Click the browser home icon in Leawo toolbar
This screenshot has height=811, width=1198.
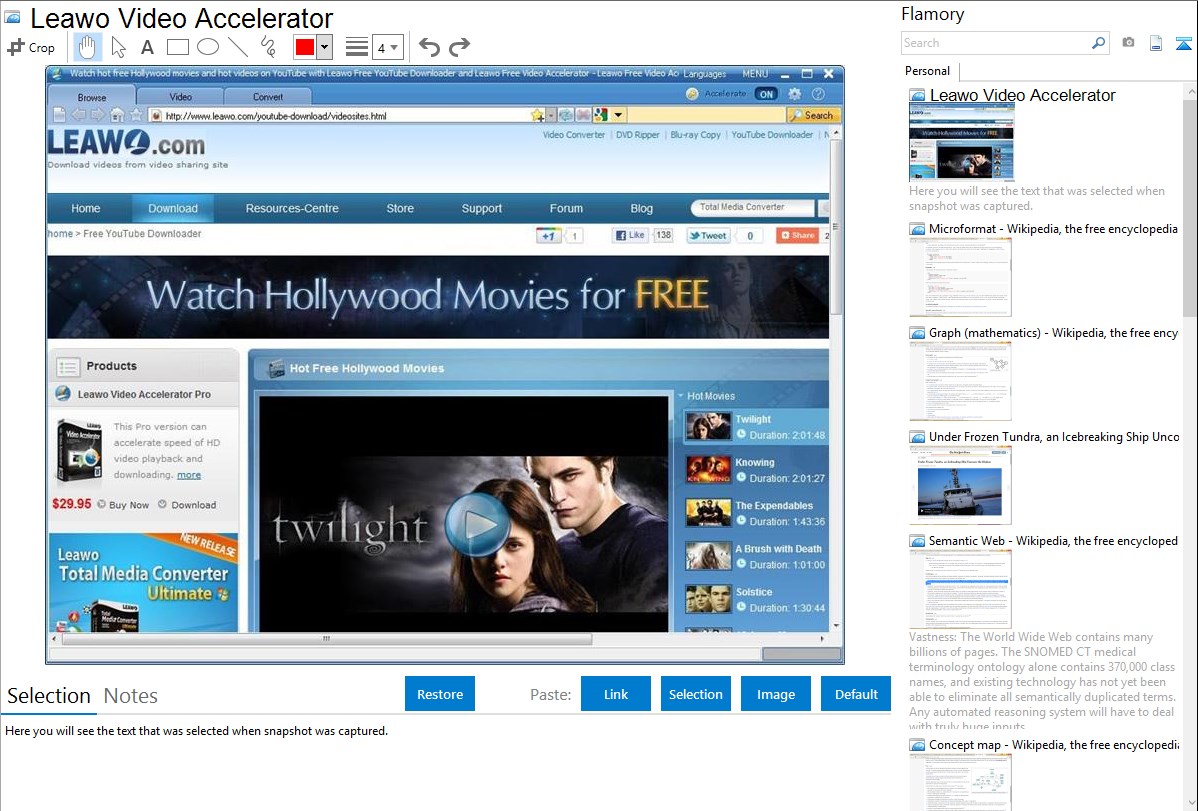(117, 115)
